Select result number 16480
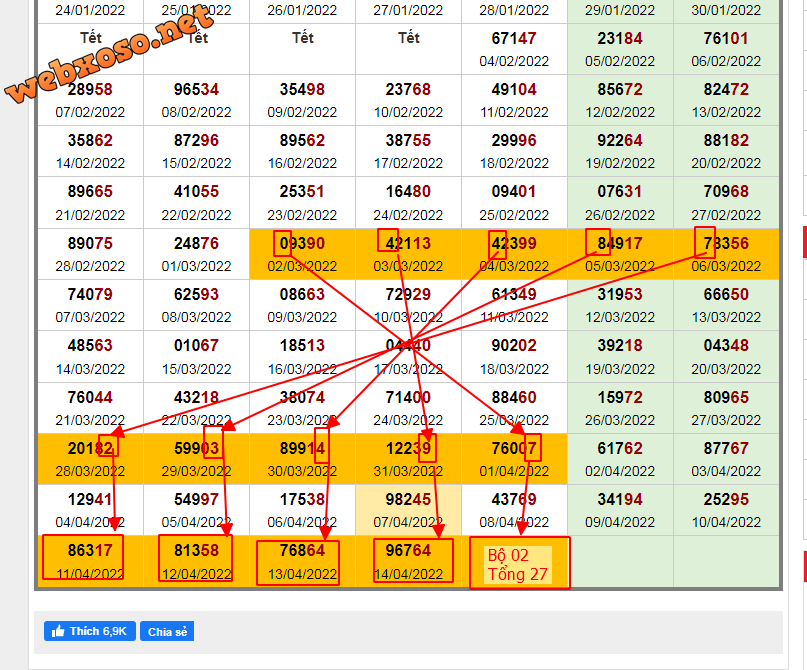Viewport: 807px width, 670px height. pos(408,191)
